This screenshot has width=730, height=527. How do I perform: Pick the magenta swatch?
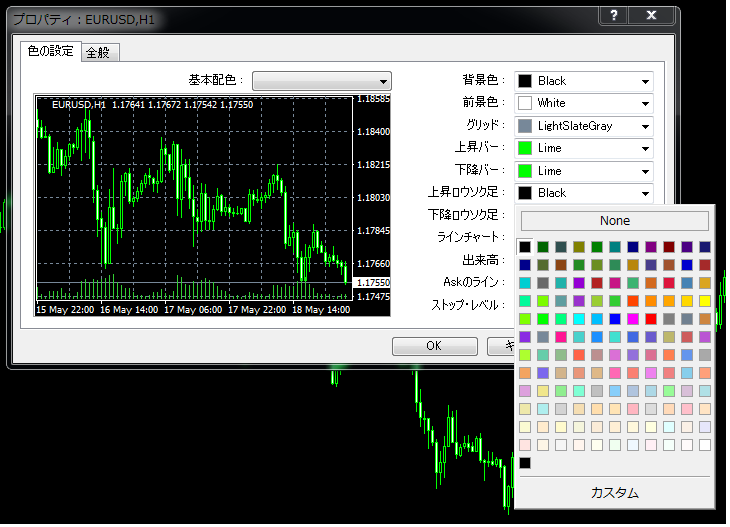pos(633,319)
